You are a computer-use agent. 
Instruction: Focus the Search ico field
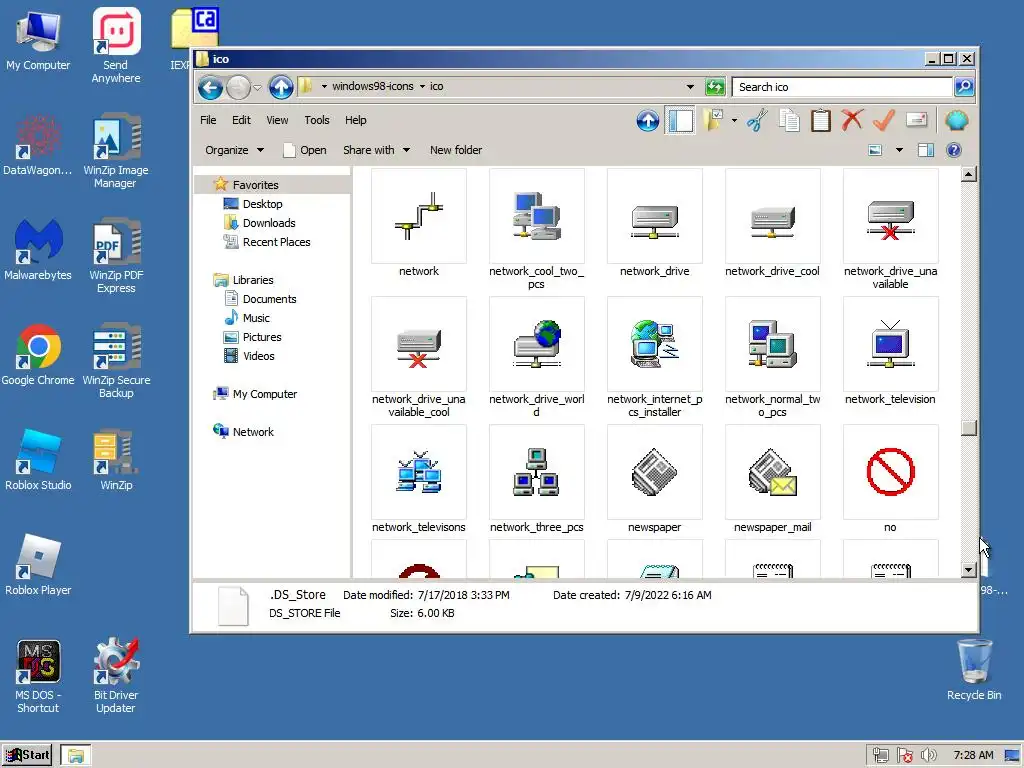(x=841, y=87)
